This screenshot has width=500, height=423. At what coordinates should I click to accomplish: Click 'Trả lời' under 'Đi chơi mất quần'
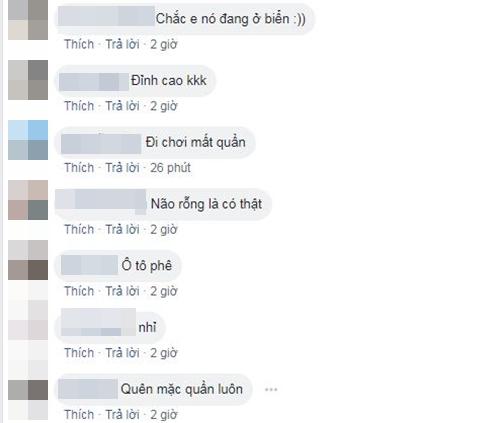click(x=122, y=168)
